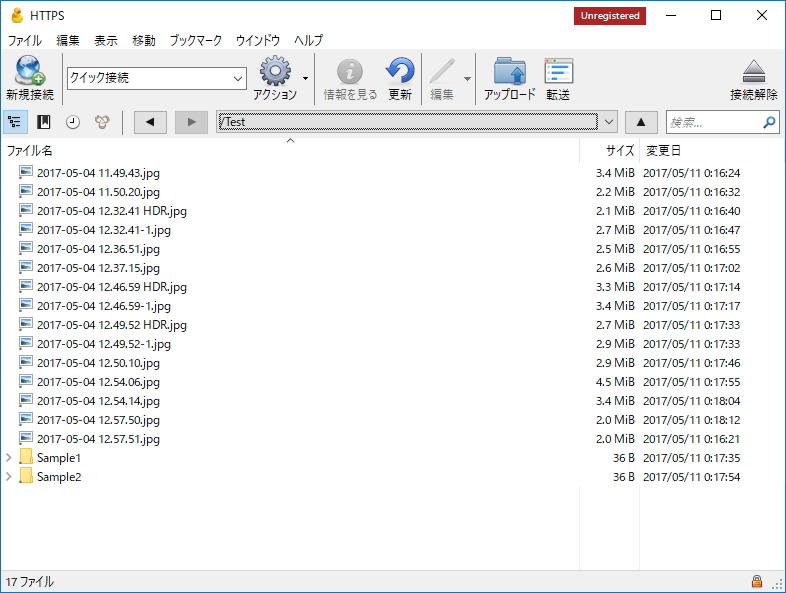Viewport: 786px width, 593px height.
Task: Select file 2017-05-04 12.32.41-1.jpg
Action: tap(104, 230)
